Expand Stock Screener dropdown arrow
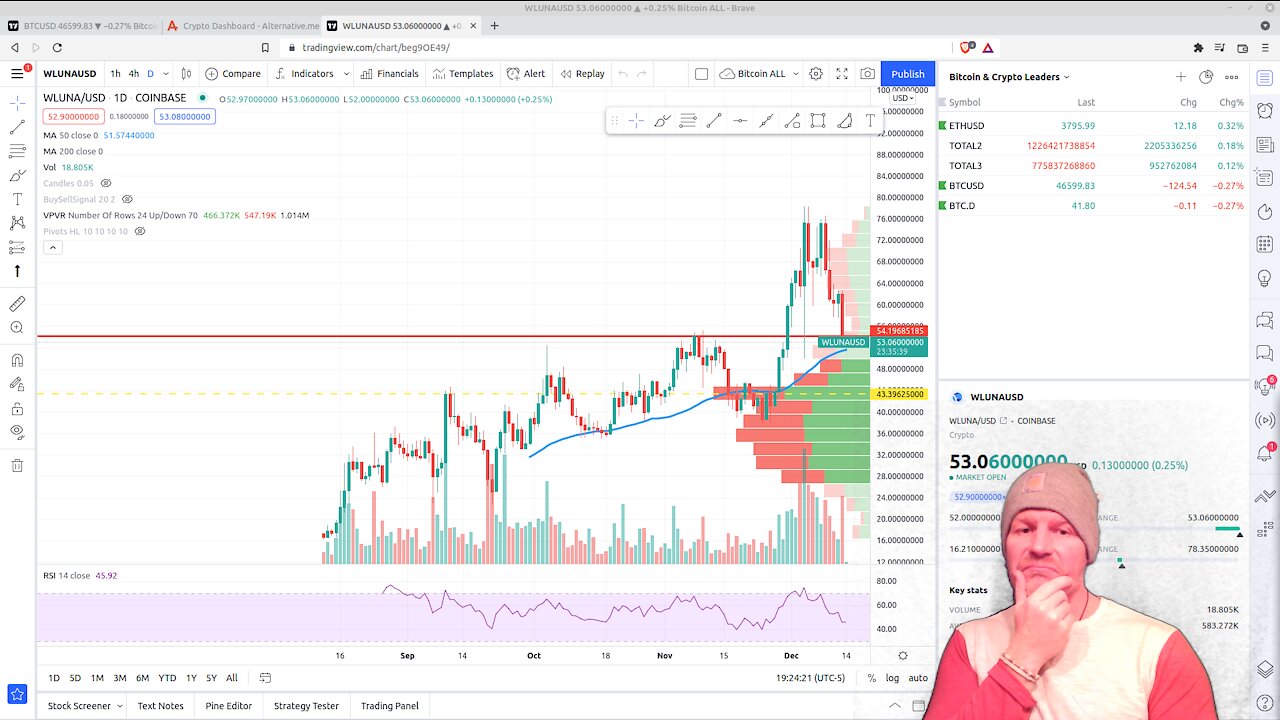Image resolution: width=1280 pixels, height=720 pixels. coord(119,705)
